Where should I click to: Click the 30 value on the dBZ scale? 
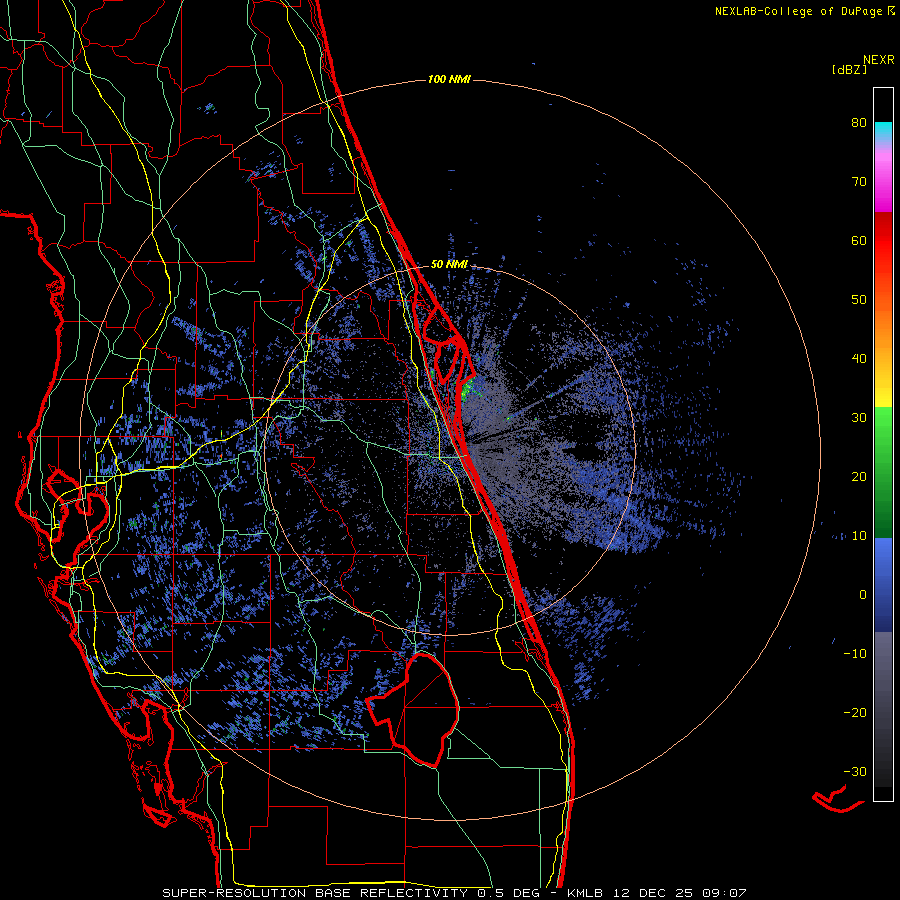(x=859, y=418)
